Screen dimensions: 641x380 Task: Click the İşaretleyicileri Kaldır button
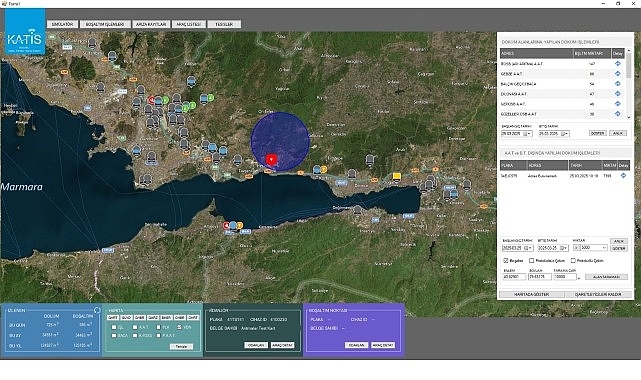pos(598,294)
